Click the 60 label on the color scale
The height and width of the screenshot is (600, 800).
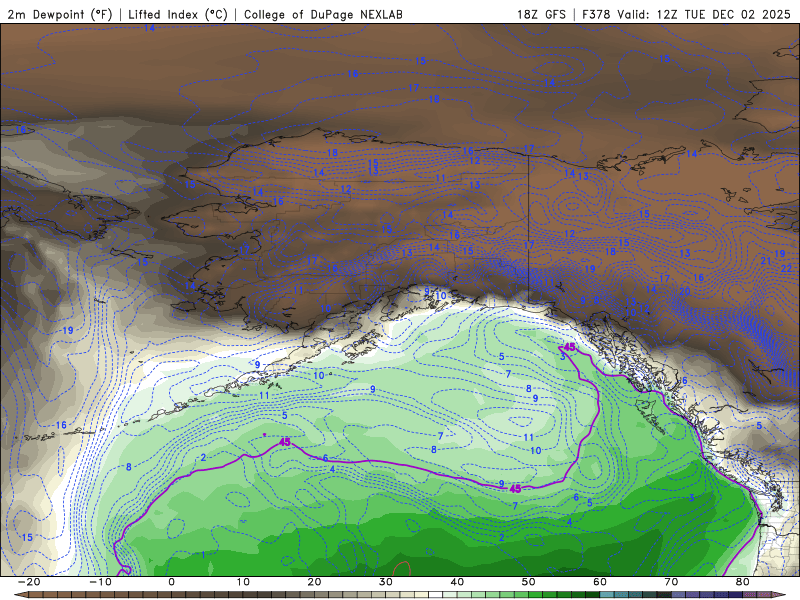click(600, 582)
